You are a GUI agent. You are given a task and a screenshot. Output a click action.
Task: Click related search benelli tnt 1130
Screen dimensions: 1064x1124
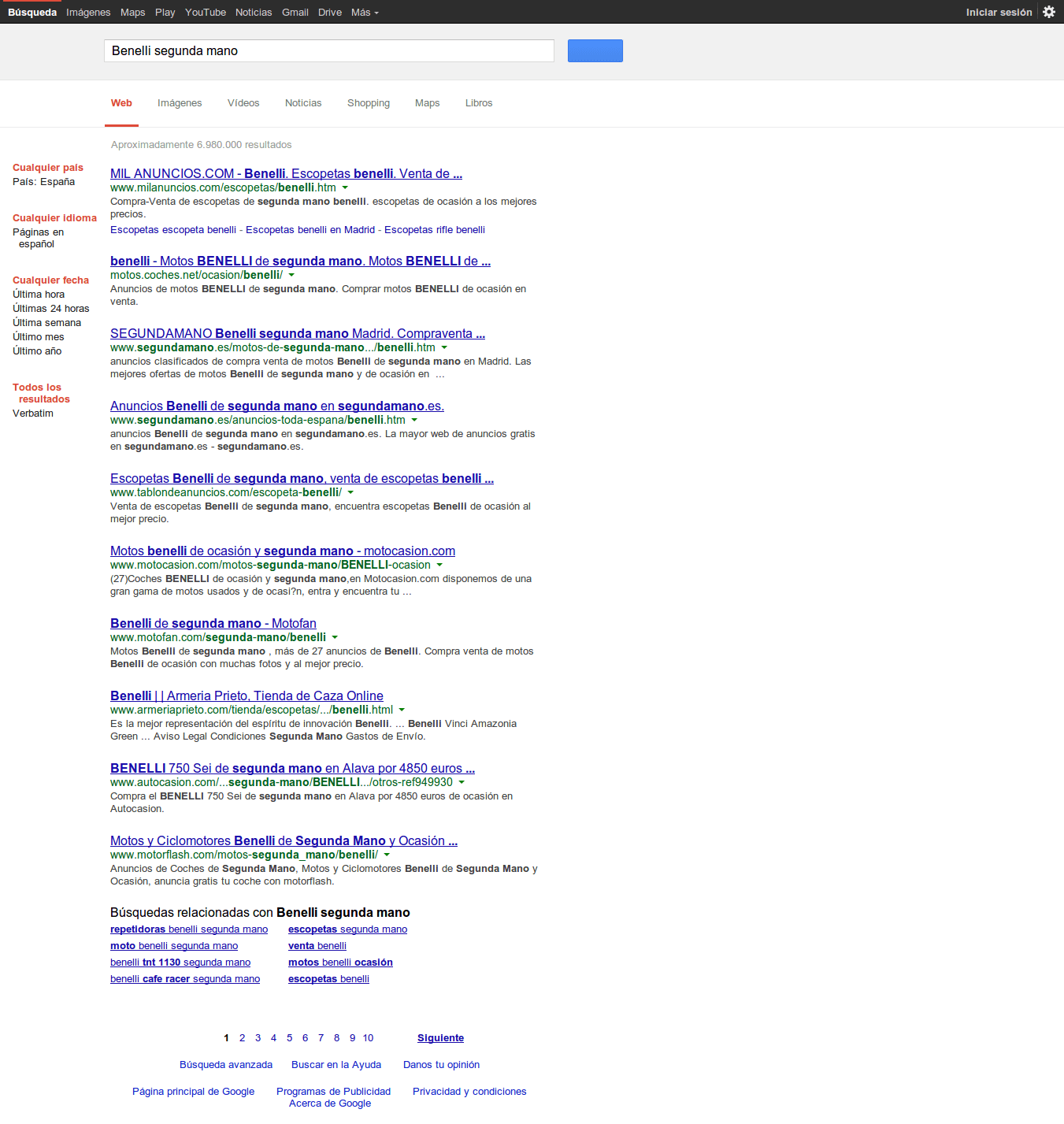[x=180, y=963]
